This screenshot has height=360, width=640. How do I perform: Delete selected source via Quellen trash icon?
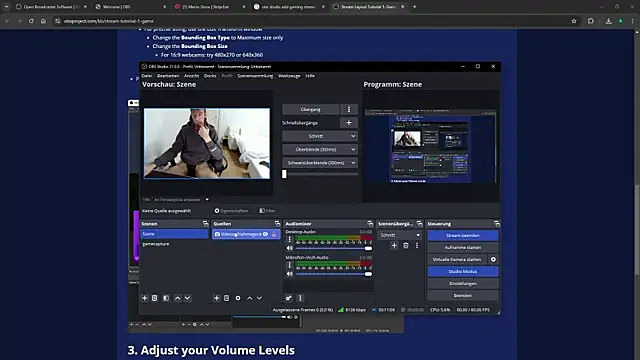click(227, 298)
